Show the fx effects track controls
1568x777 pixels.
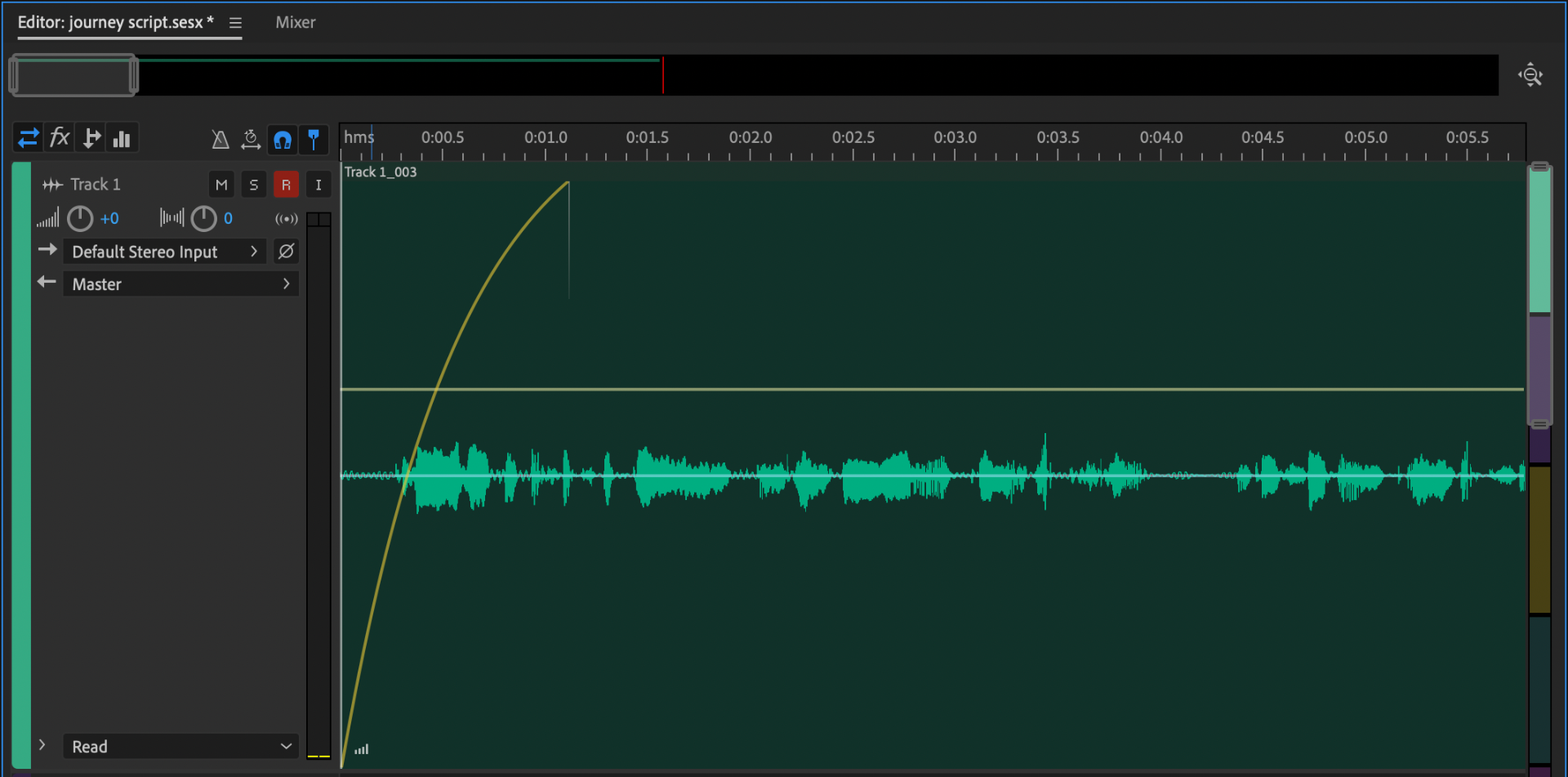pos(60,138)
